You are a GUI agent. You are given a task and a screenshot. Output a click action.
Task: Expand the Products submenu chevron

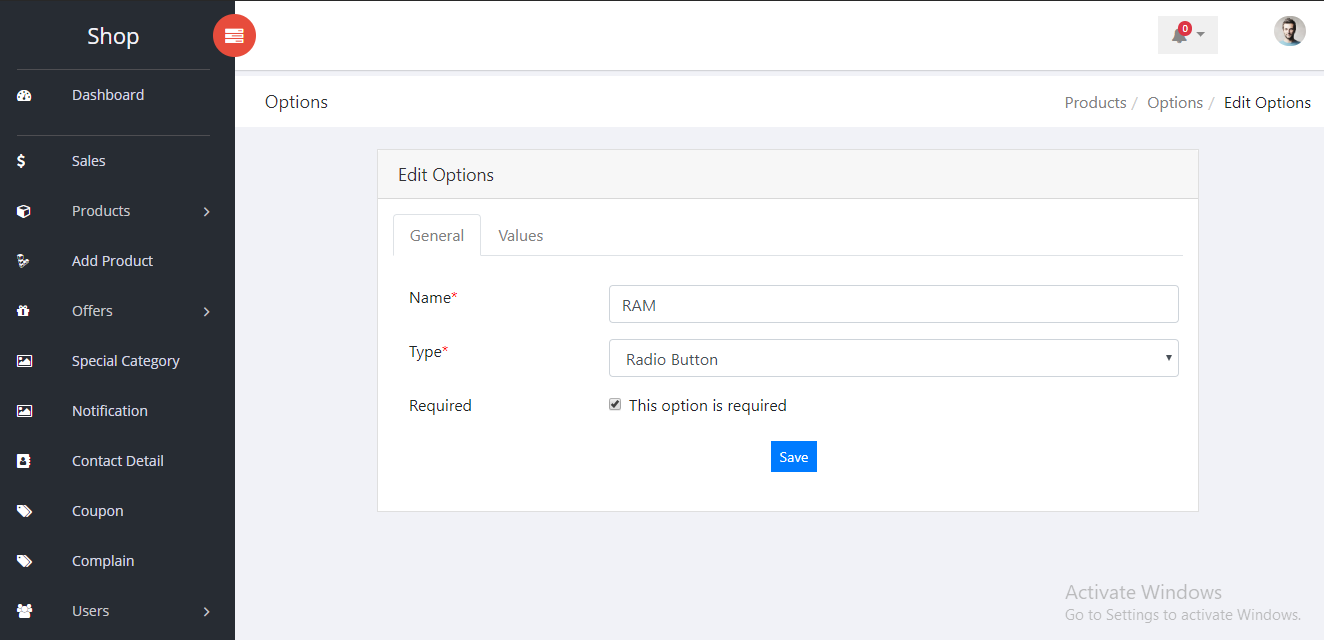(x=206, y=212)
